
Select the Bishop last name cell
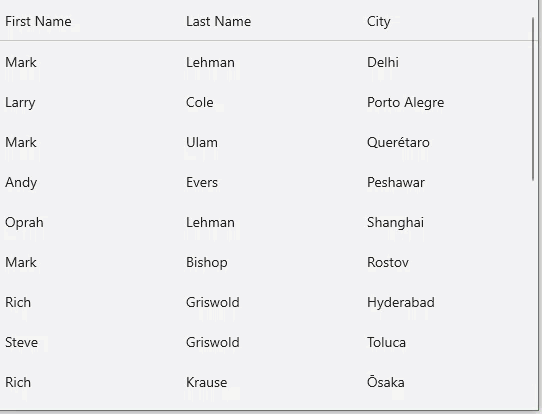click(207, 263)
